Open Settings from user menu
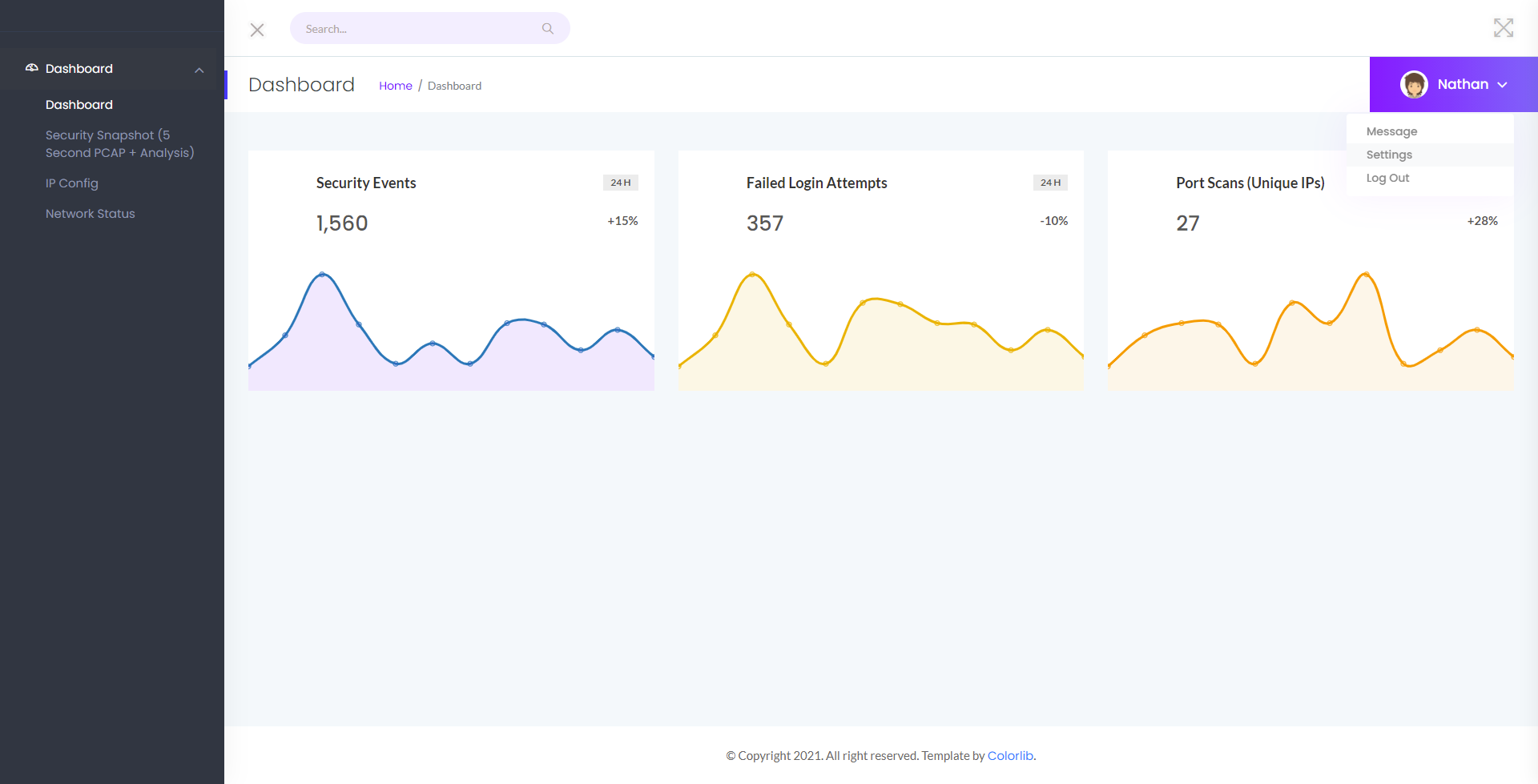Viewport: 1538px width, 784px height. 1389,155
